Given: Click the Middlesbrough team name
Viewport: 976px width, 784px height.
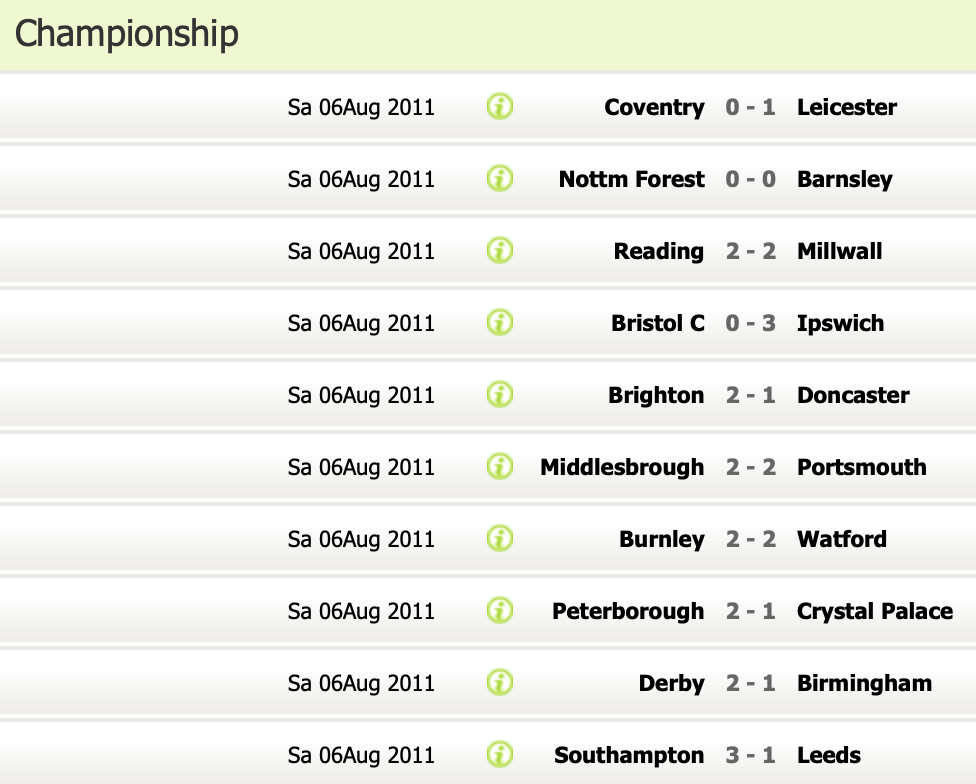Looking at the screenshot, I should coord(622,467).
